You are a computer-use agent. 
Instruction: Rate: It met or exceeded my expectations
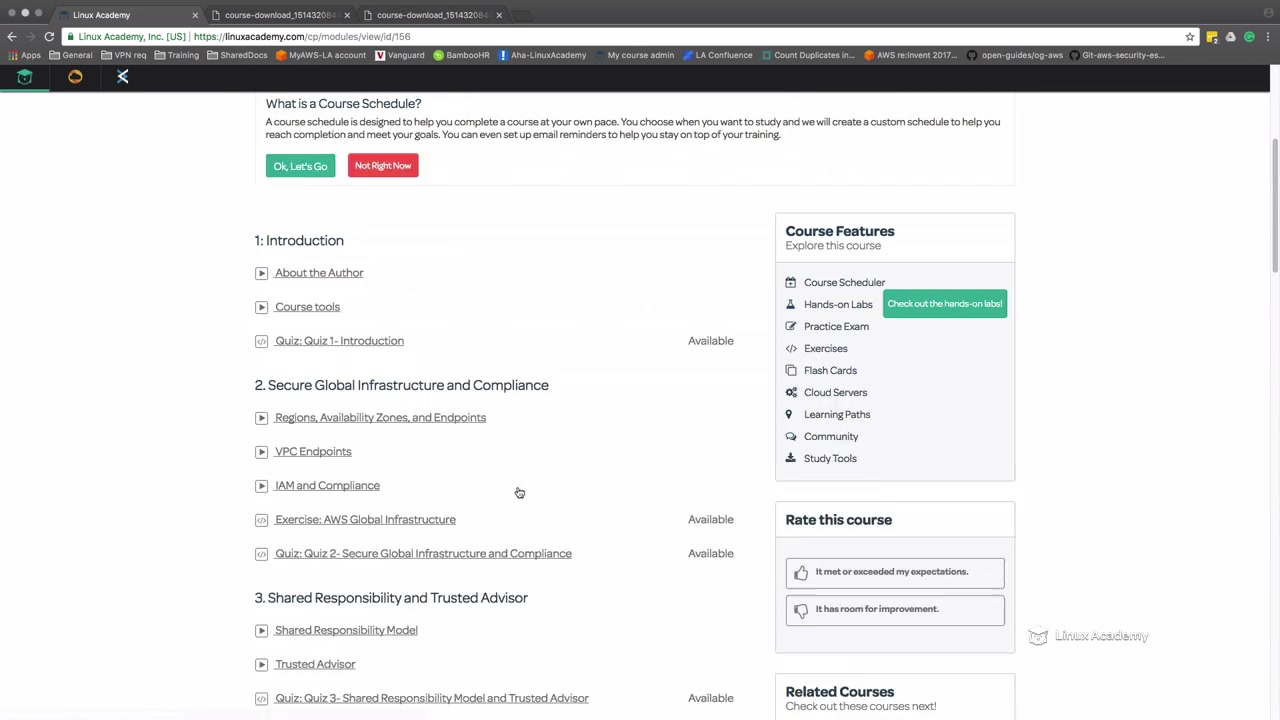click(x=895, y=573)
